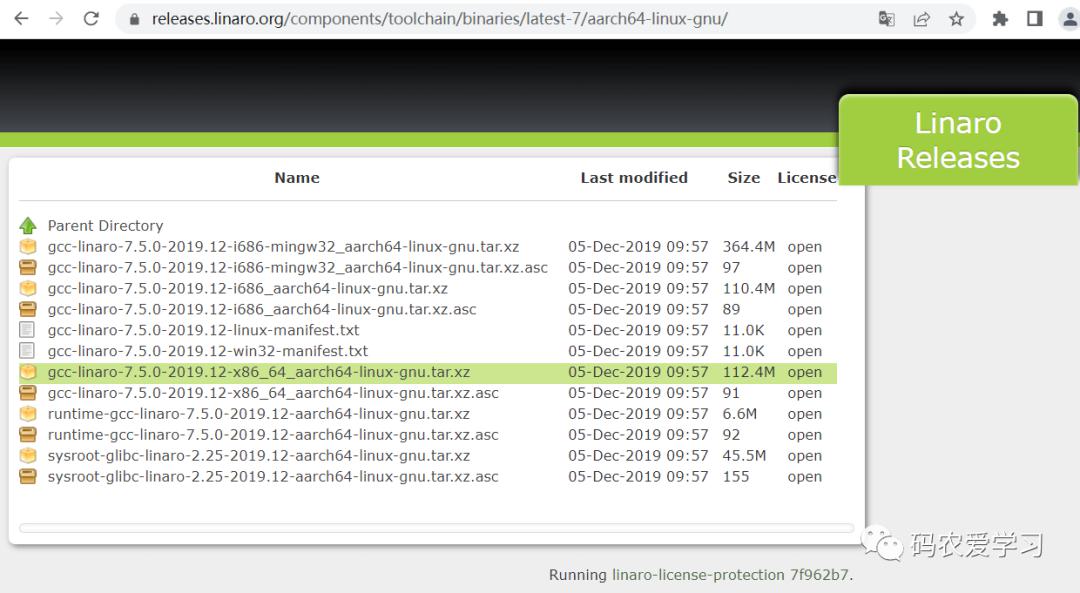Go forward in browser history

tap(56, 19)
